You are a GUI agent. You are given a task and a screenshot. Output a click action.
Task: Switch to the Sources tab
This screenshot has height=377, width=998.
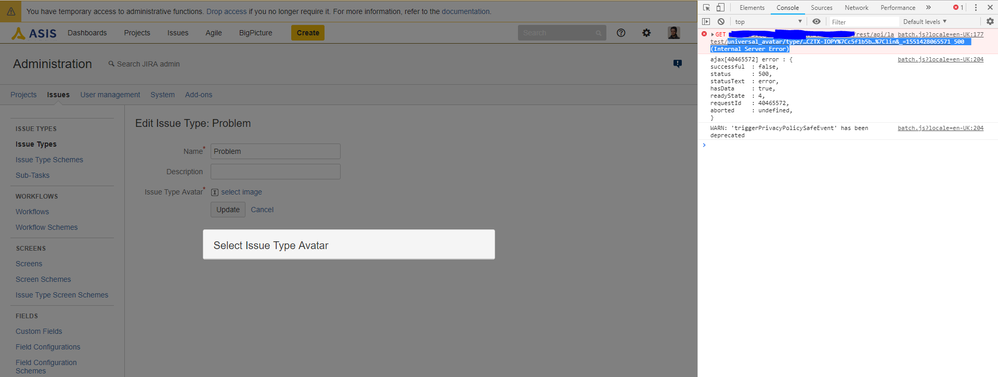pos(821,8)
